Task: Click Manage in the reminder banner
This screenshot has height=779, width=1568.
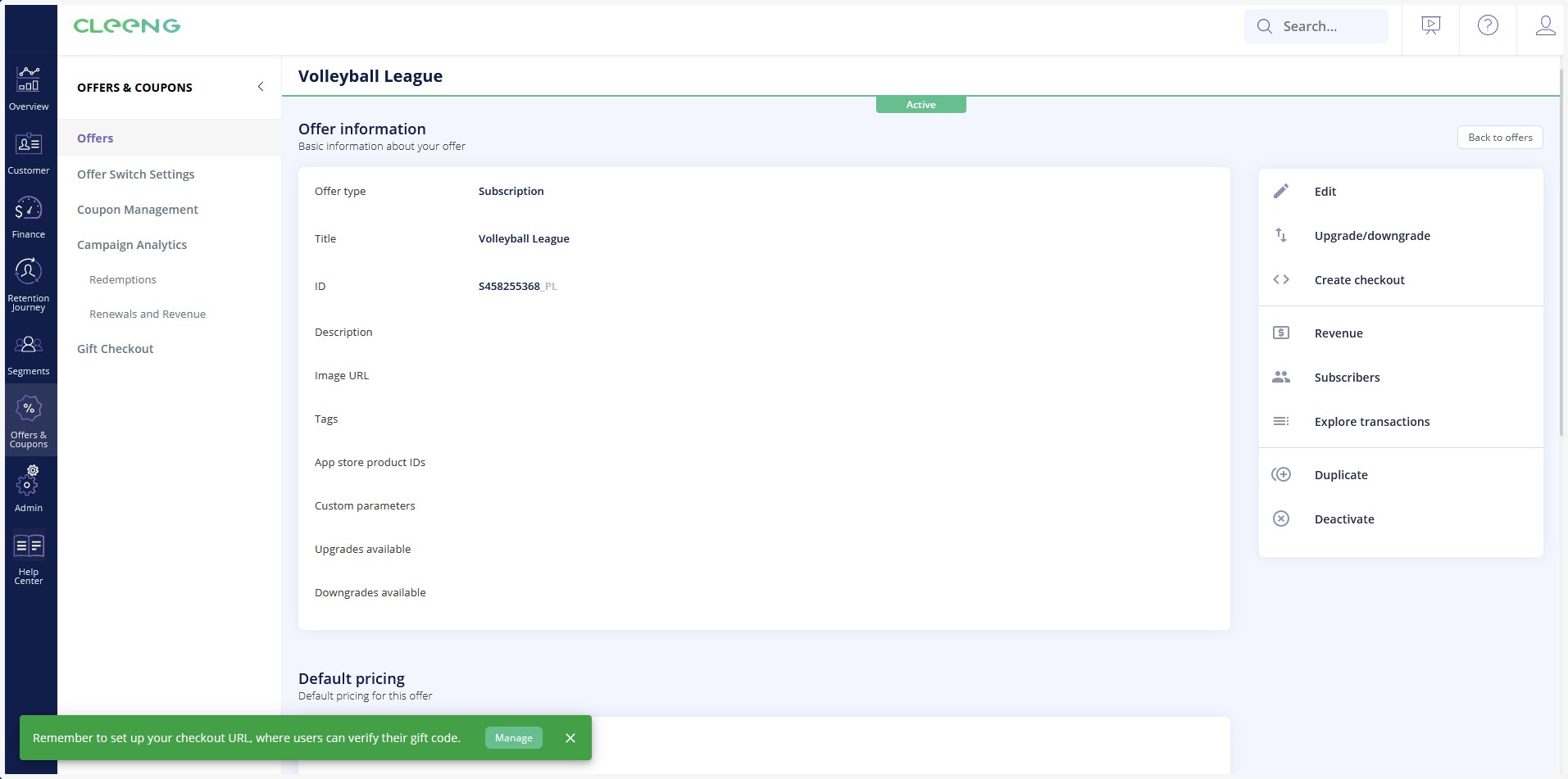Action: pyautogui.click(x=514, y=738)
